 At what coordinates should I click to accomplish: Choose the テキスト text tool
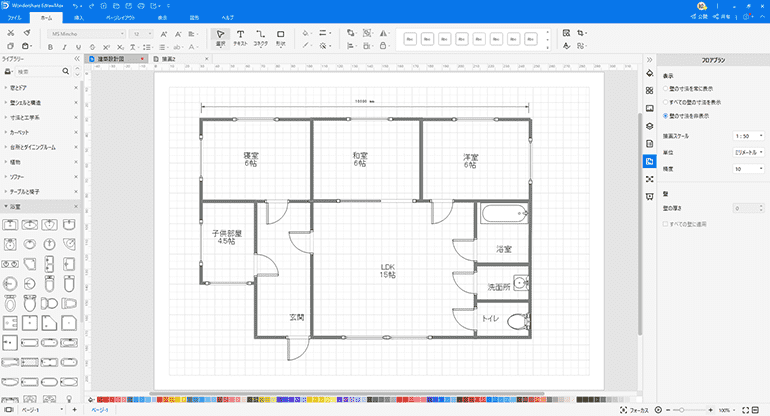240,37
